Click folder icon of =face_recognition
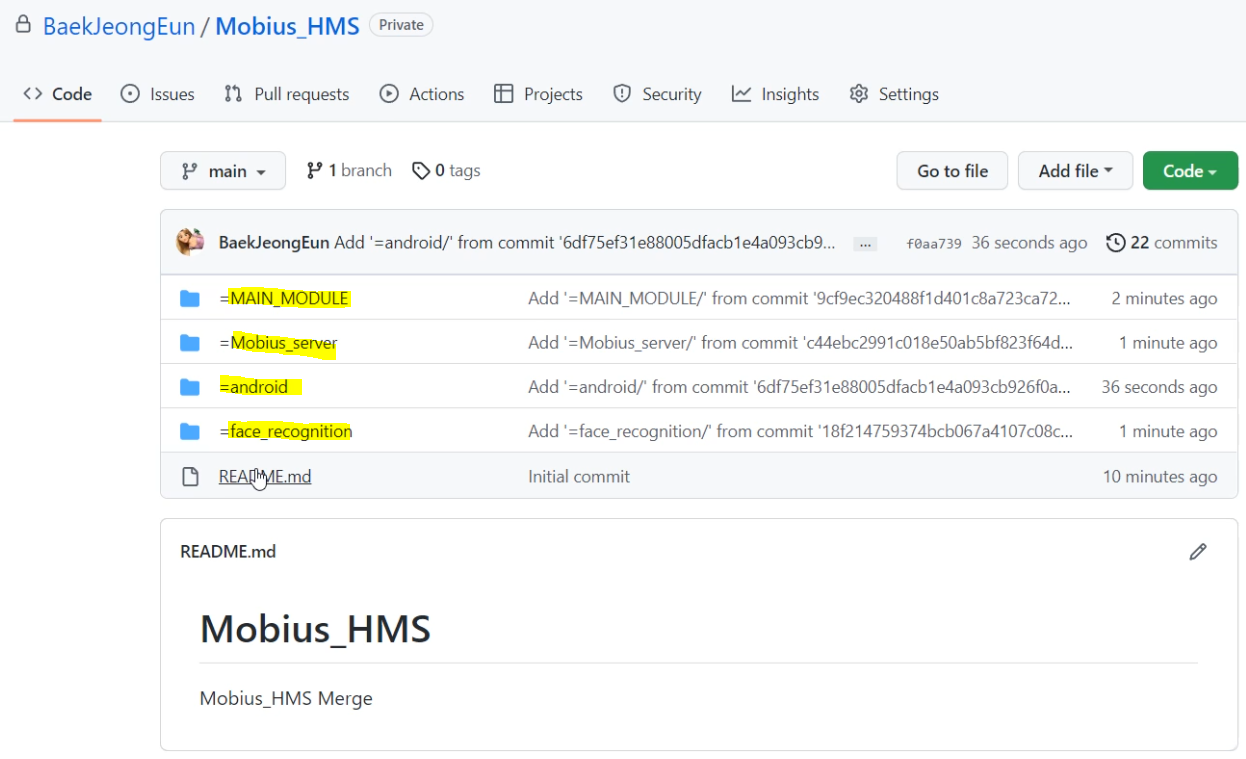This screenshot has height=759, width=1246. 190,431
